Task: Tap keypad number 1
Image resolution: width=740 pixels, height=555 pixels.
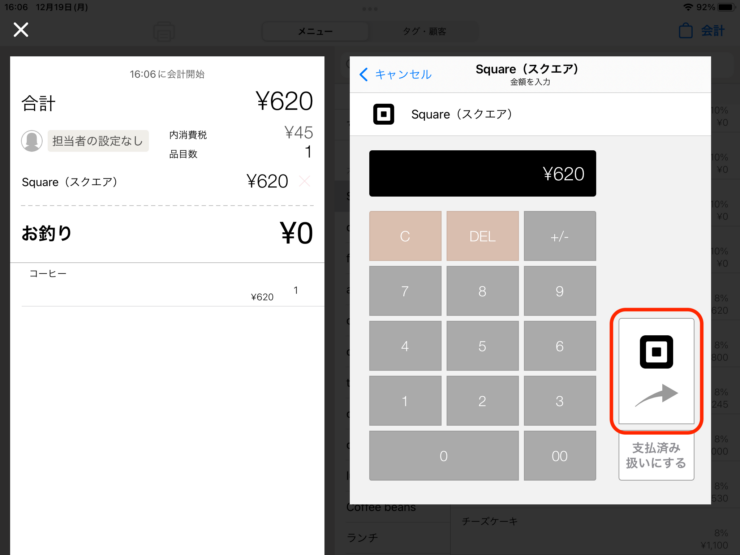Action: pos(405,401)
